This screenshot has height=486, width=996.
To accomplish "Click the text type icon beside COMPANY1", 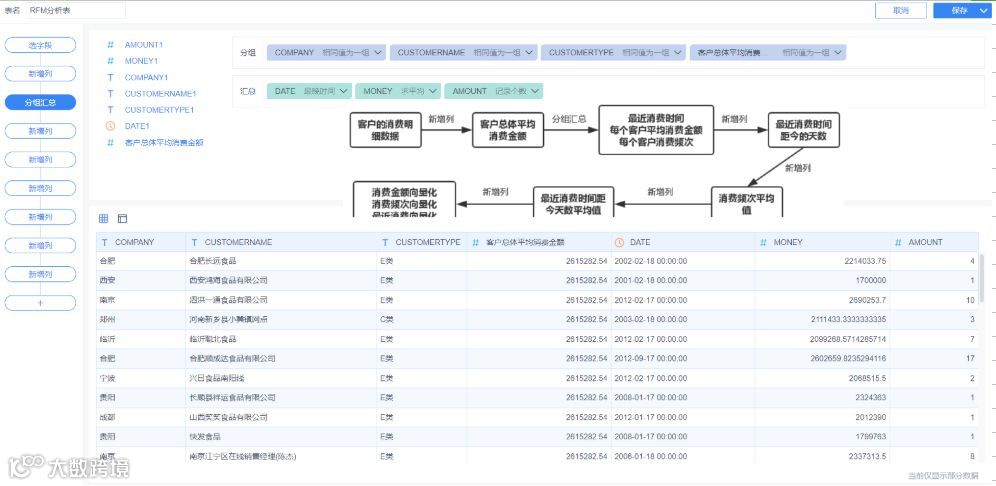I will click(x=111, y=78).
